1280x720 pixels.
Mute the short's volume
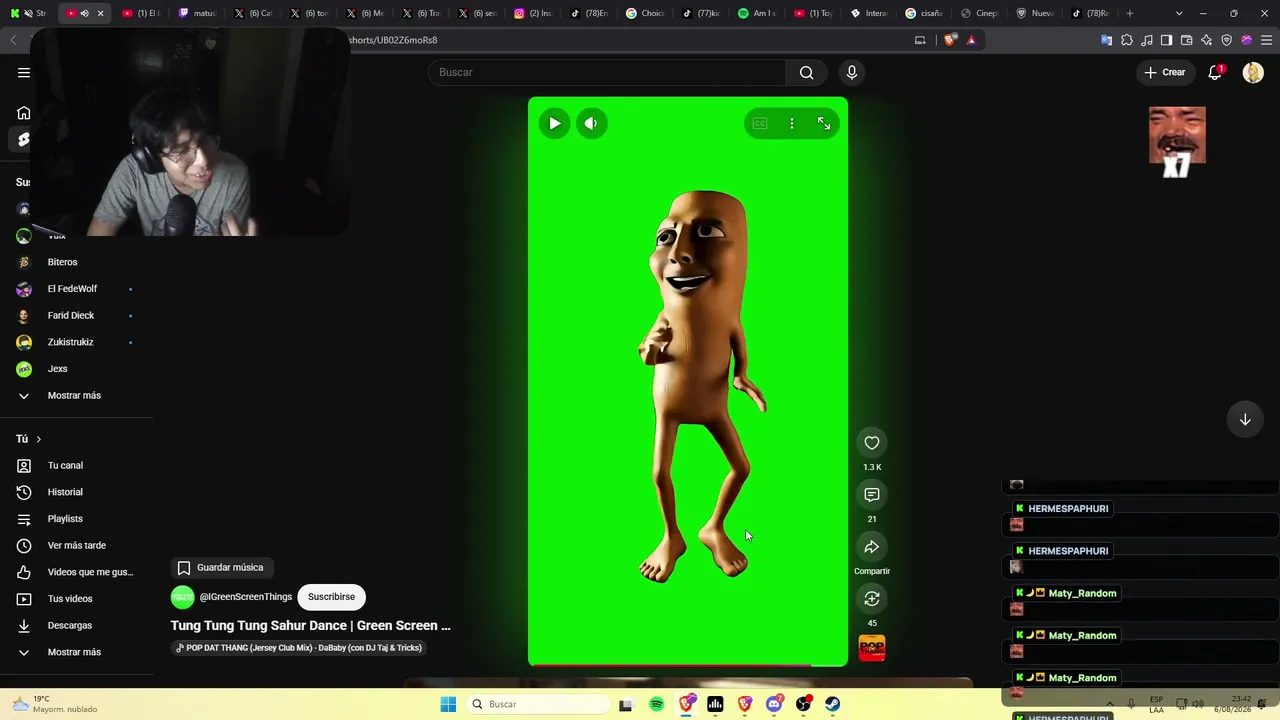591,123
